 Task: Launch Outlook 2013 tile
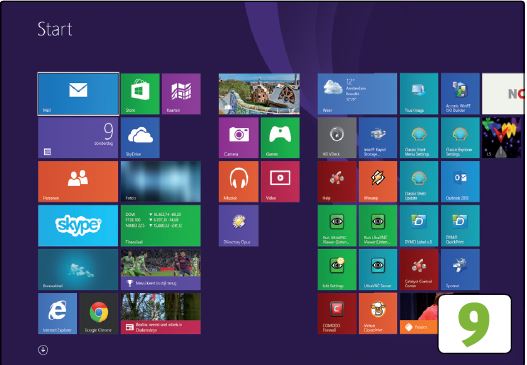coord(460,181)
